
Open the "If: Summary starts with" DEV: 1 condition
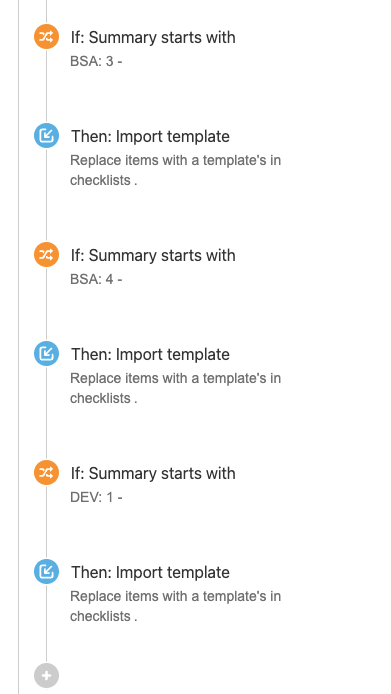(x=153, y=474)
